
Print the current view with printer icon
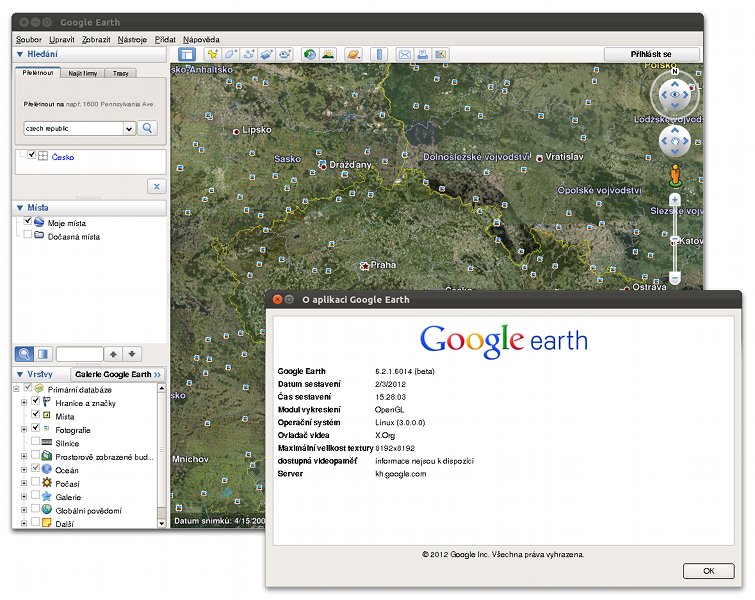422,54
